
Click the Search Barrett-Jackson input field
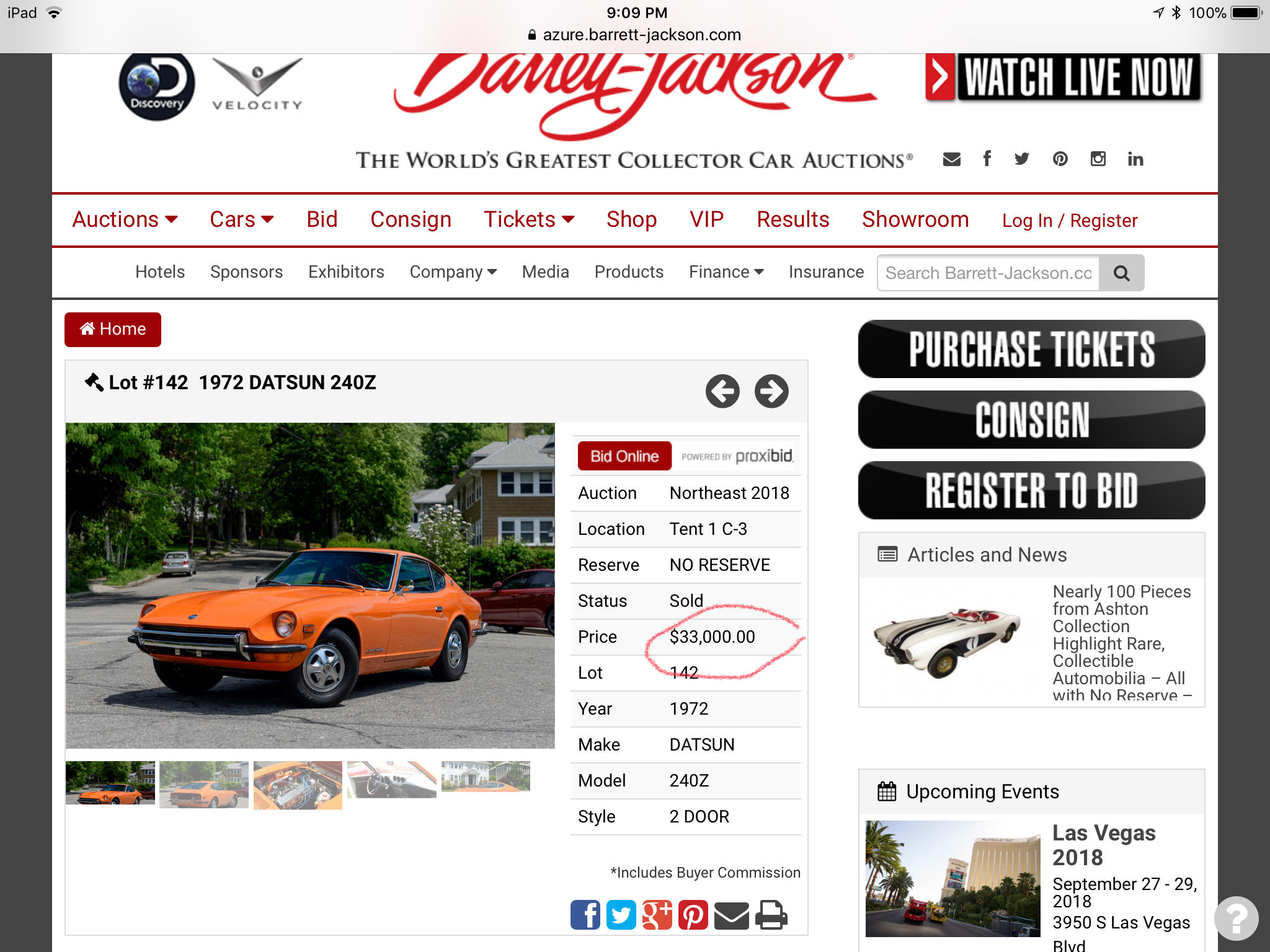[x=988, y=273]
